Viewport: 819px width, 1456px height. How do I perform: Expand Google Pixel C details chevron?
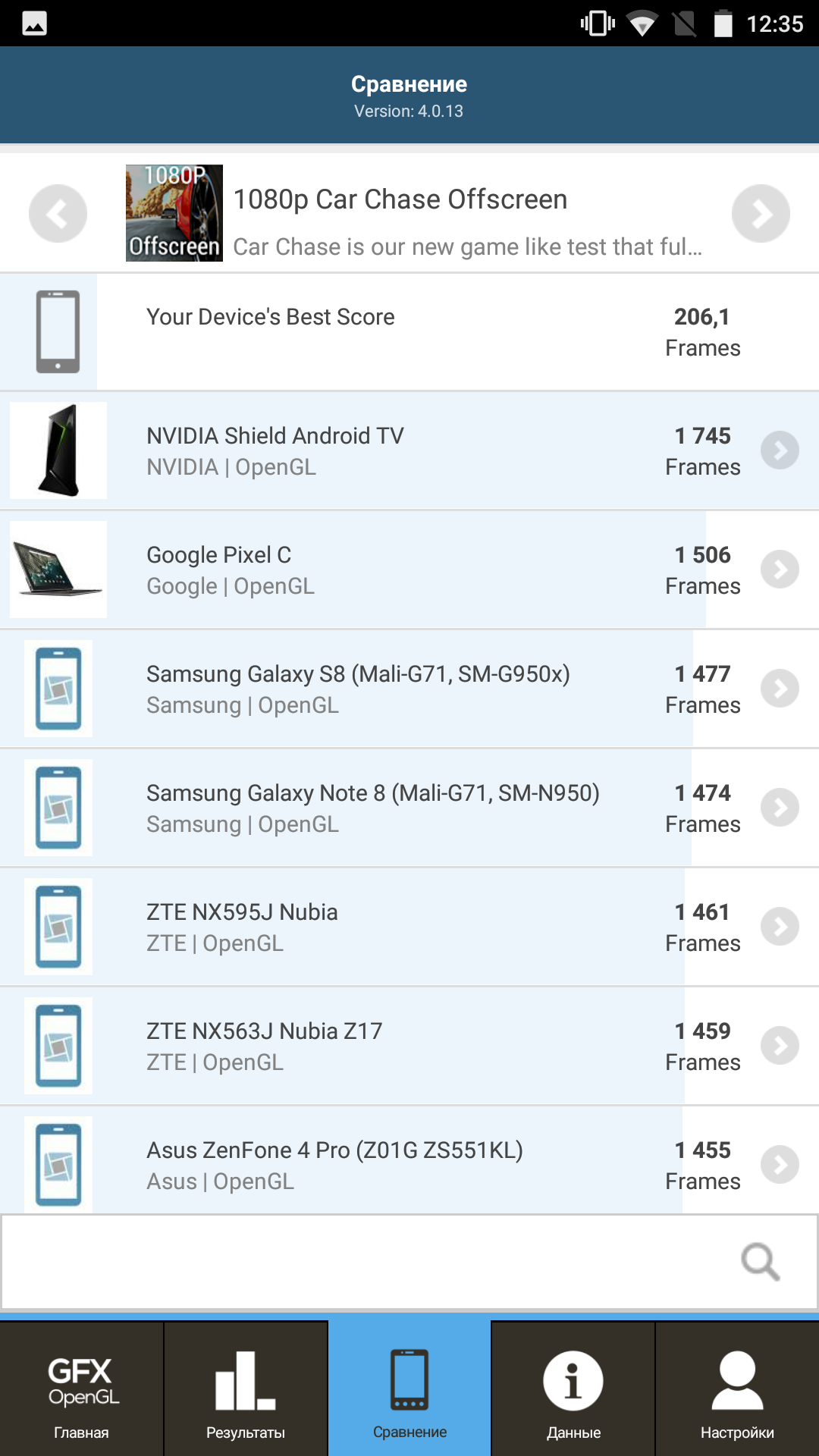(x=780, y=570)
